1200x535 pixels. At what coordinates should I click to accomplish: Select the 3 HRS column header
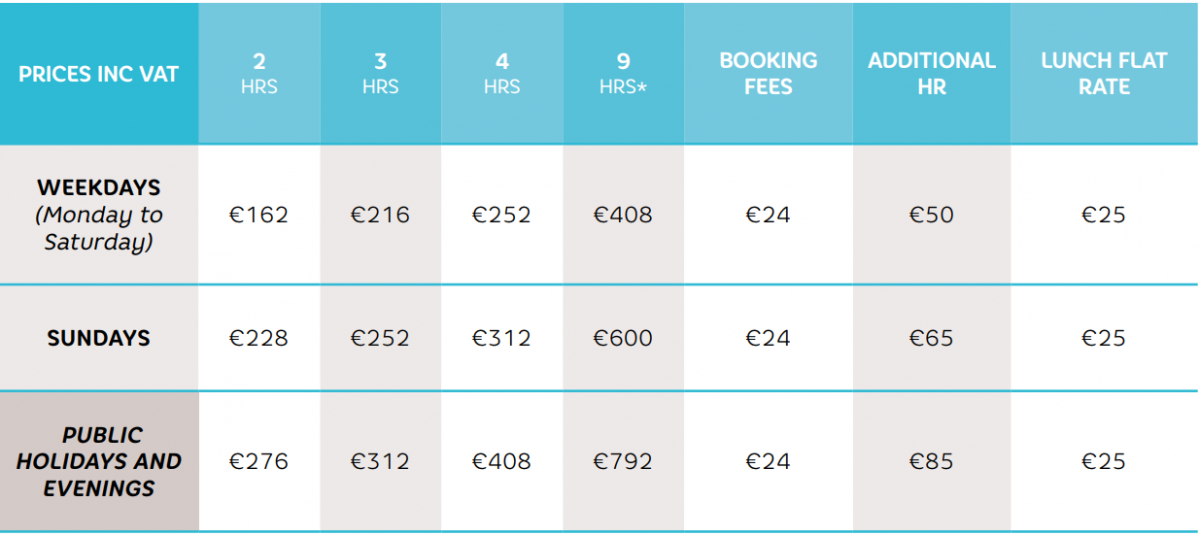(x=380, y=74)
